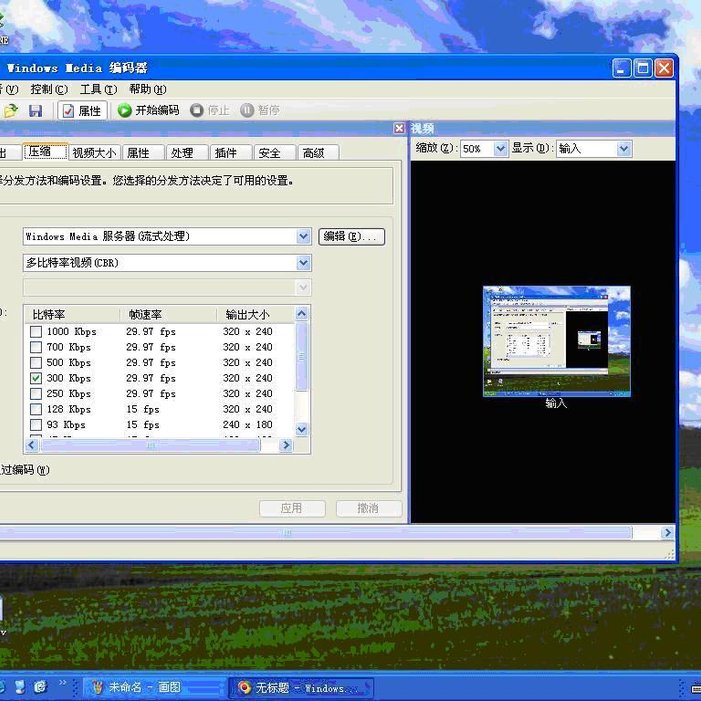Open the 控制(C) menu
This screenshot has height=701, width=701.
[x=49, y=89]
